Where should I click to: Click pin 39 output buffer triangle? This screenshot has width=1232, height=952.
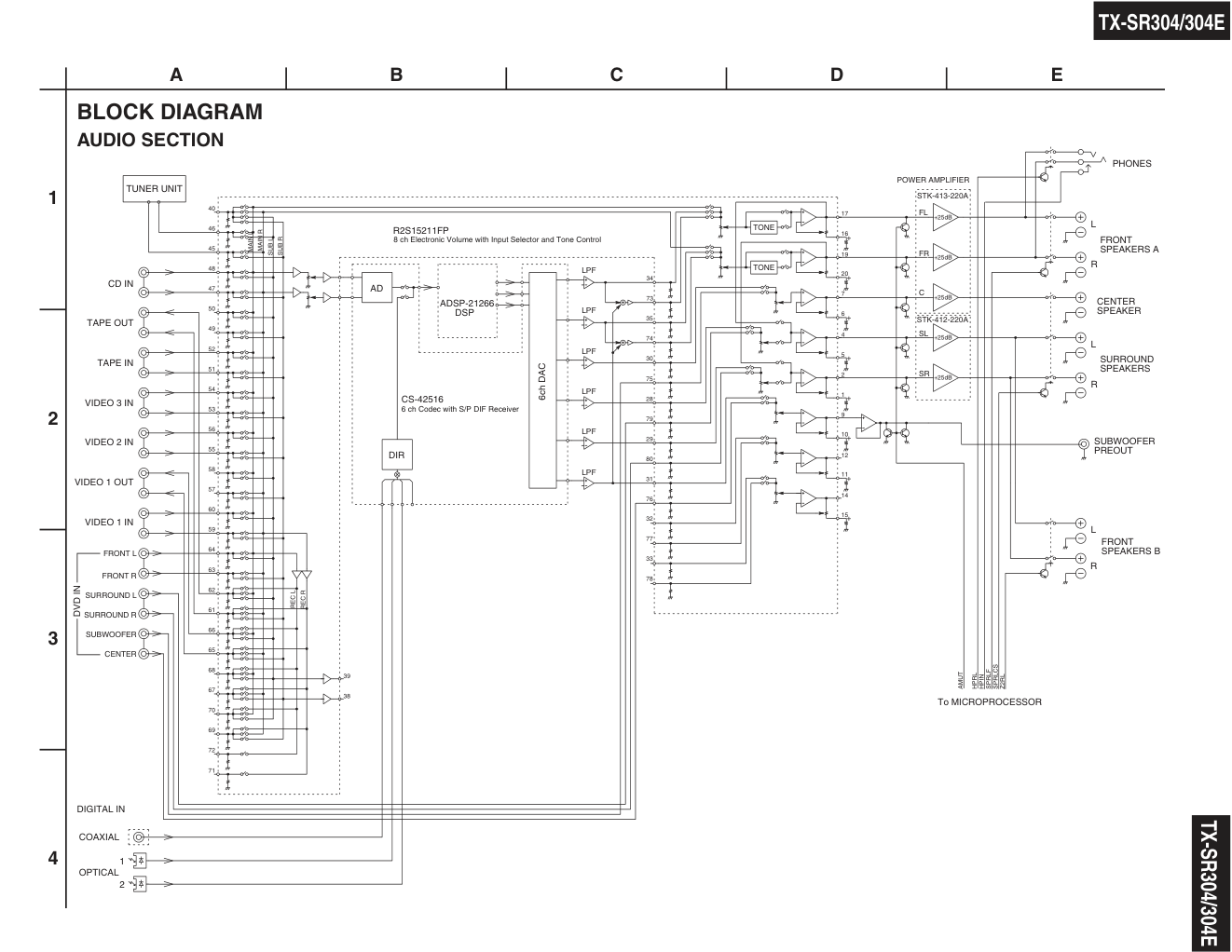328,677
